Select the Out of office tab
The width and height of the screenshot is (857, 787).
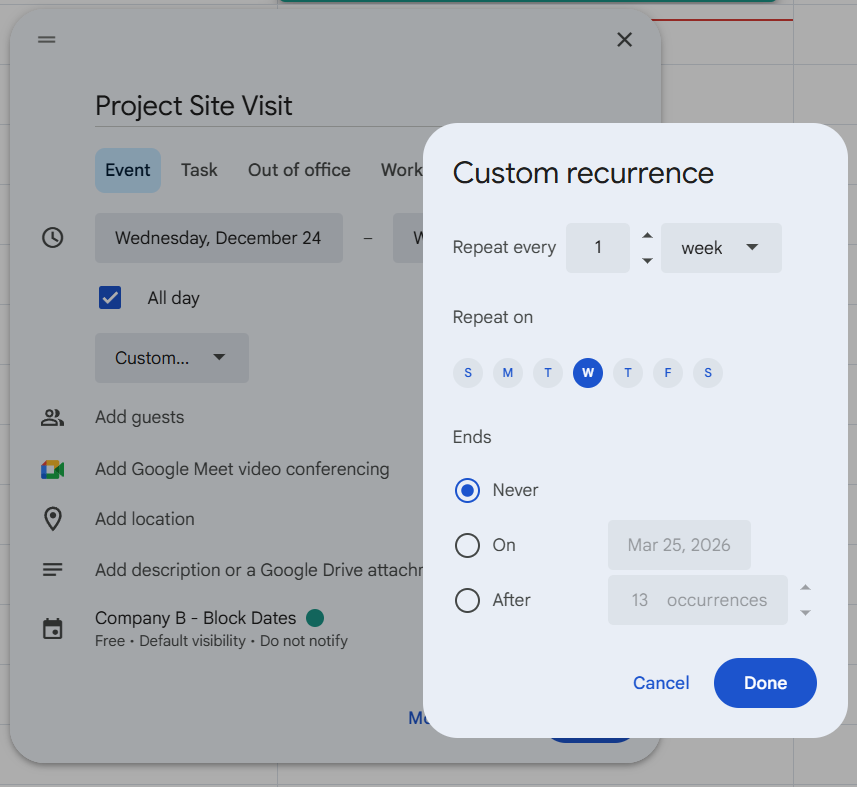[x=298, y=170]
